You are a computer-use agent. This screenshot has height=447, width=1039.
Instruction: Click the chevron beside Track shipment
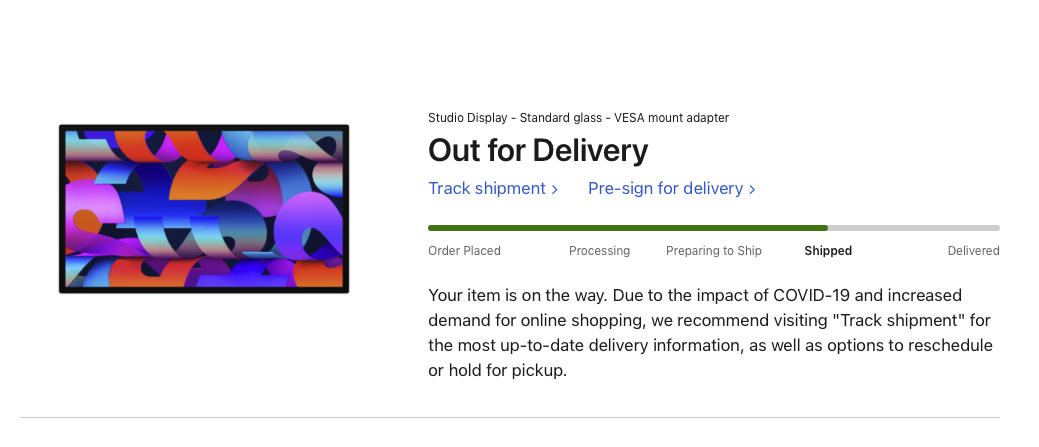click(554, 189)
